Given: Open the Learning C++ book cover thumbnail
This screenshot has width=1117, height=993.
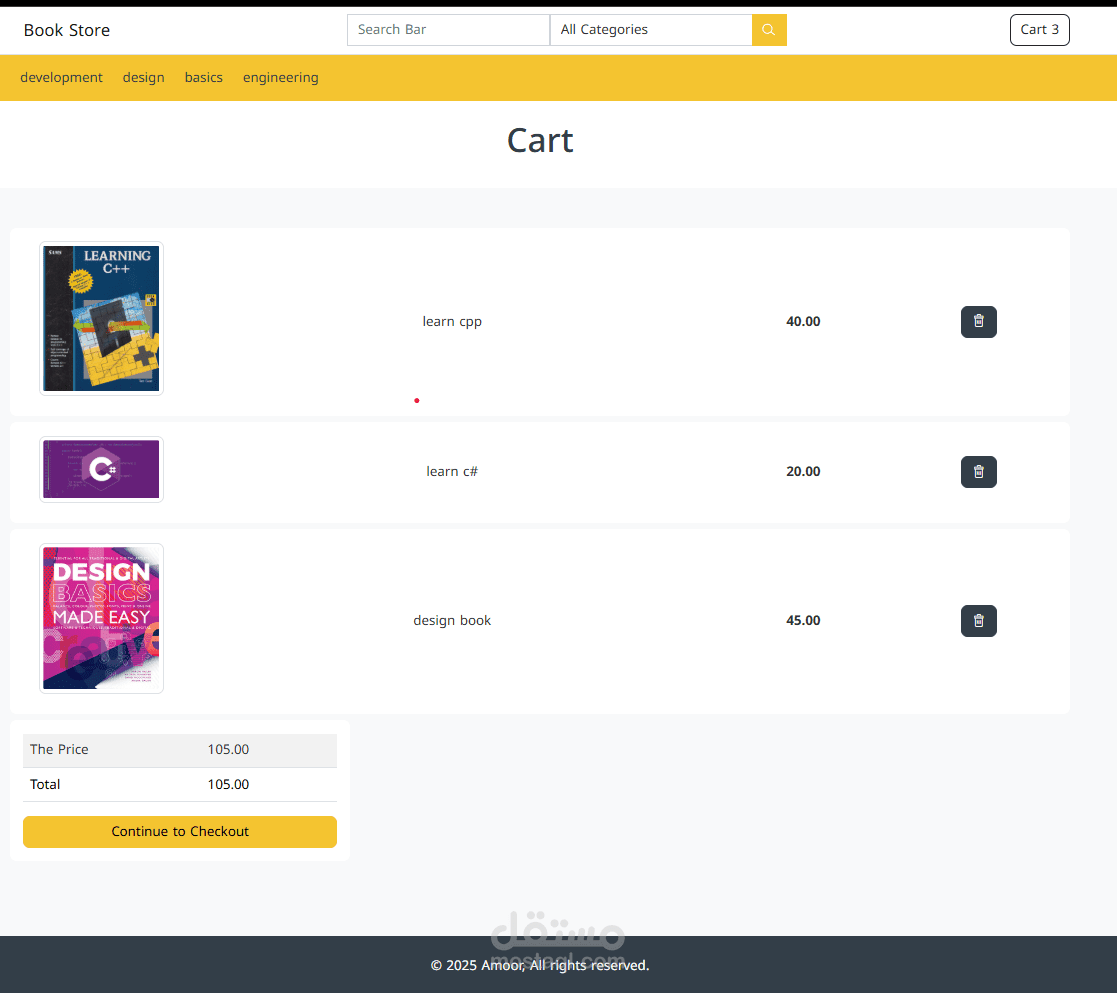Looking at the screenshot, I should [x=101, y=318].
